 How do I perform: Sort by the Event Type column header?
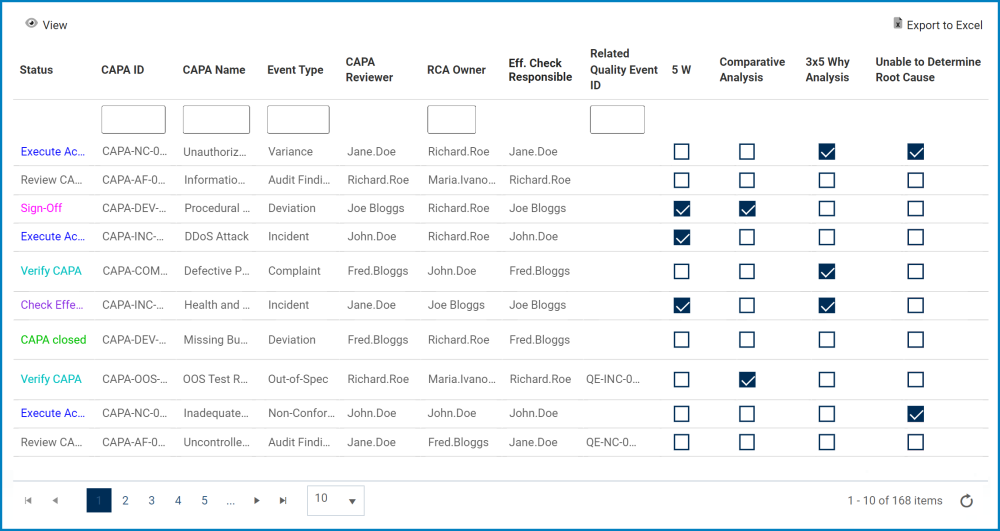[295, 70]
